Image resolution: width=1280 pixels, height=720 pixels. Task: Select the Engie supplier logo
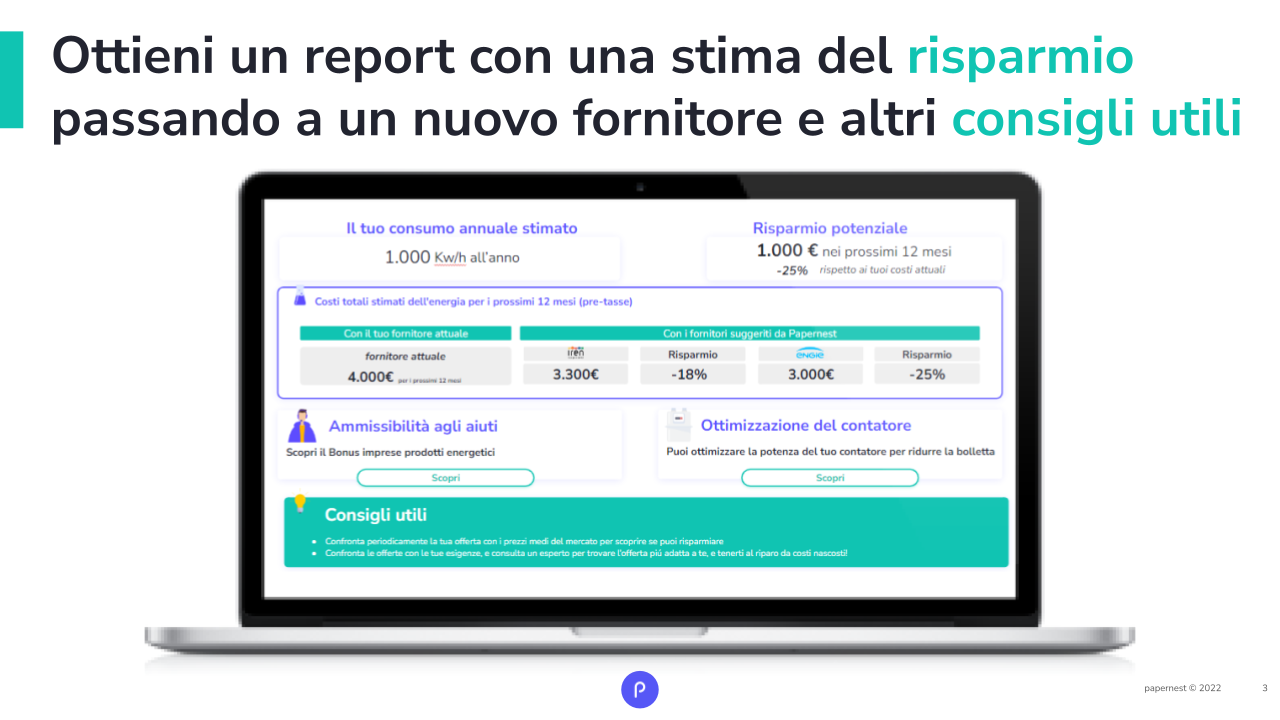pyautogui.click(x=809, y=354)
